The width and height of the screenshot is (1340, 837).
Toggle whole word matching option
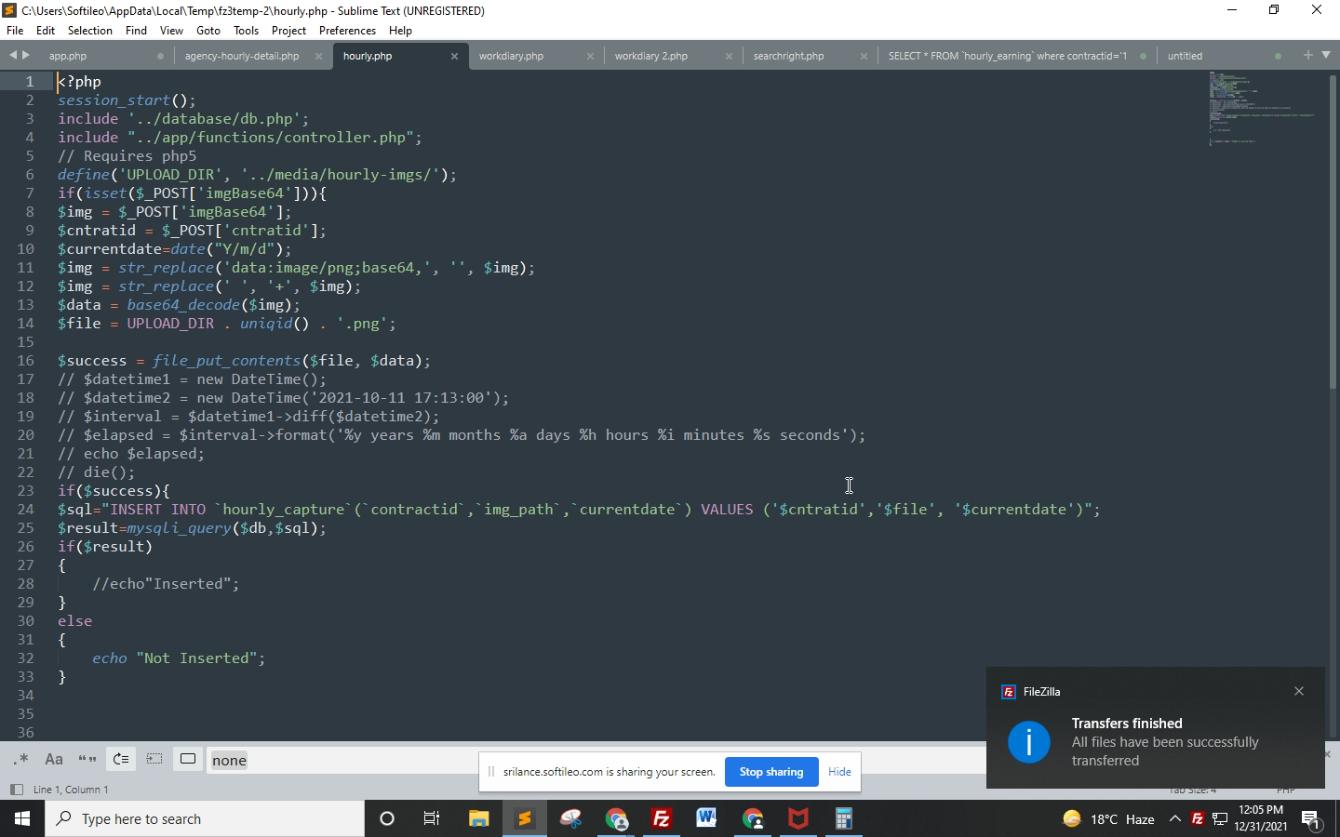pos(87,759)
